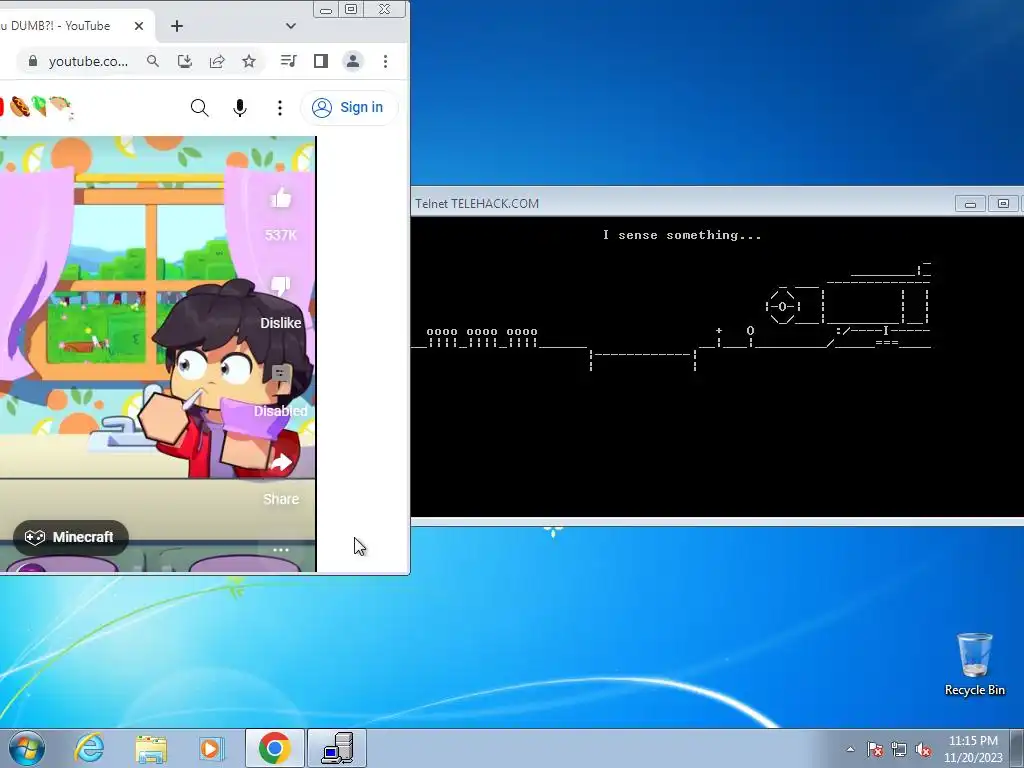Maximize the Telnet window
Image resolution: width=1024 pixels, height=768 pixels.
[1003, 204]
